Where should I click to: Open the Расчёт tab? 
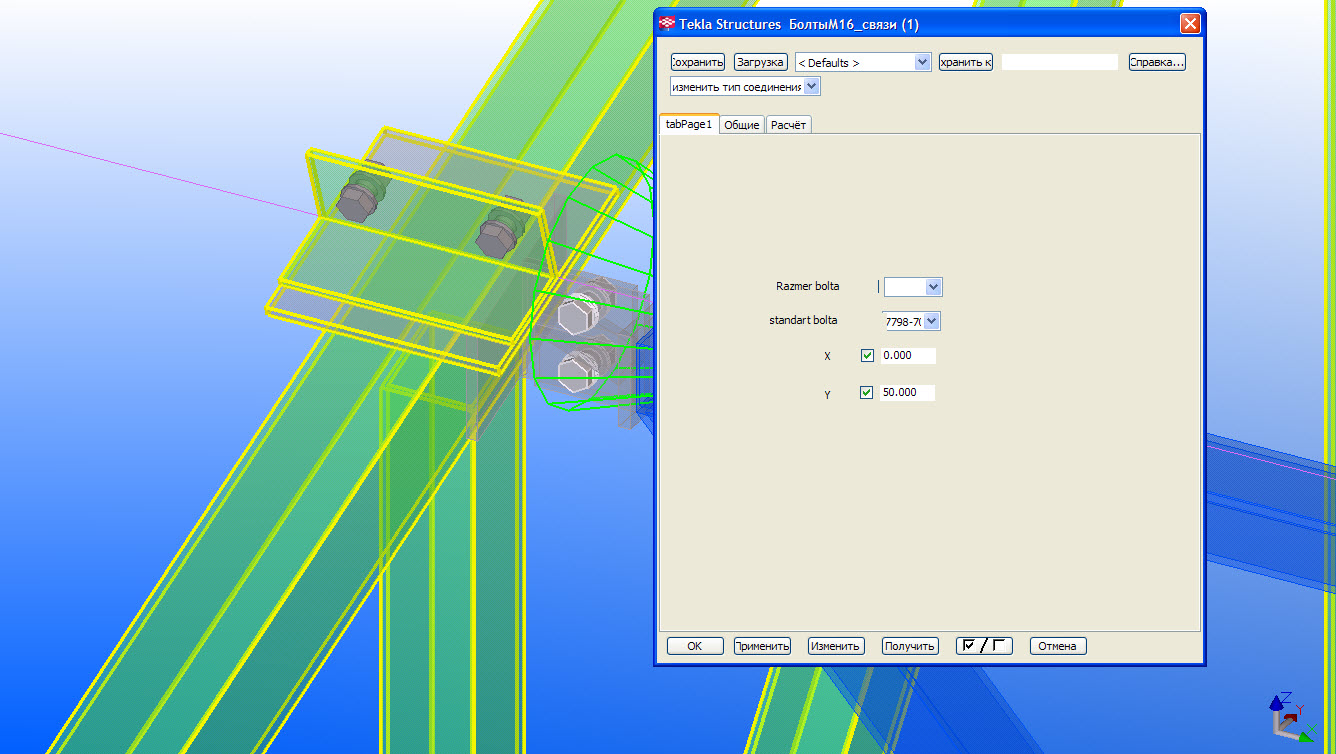(788, 125)
